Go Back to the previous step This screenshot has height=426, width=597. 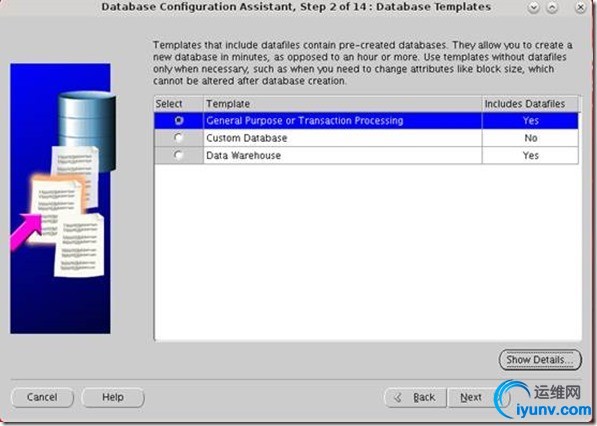[x=415, y=398]
